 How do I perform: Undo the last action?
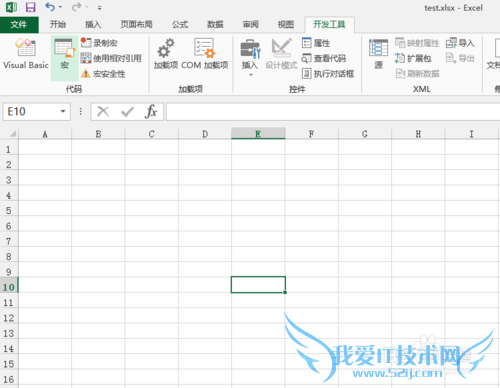50,7
